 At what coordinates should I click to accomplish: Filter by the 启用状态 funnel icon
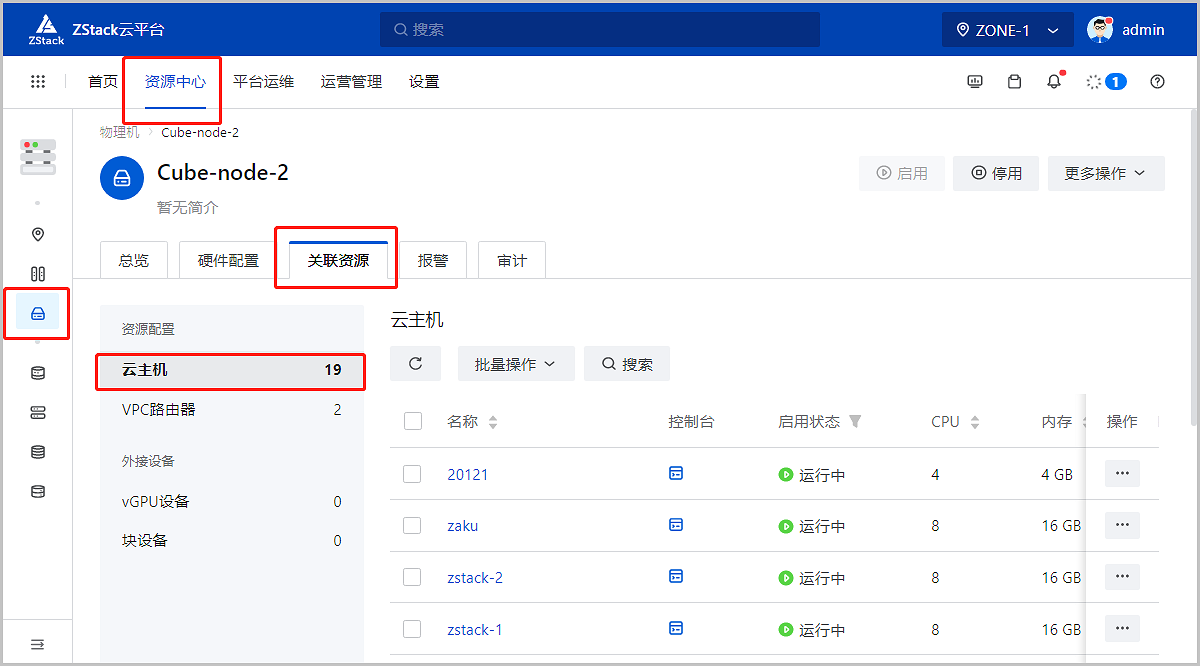point(855,421)
